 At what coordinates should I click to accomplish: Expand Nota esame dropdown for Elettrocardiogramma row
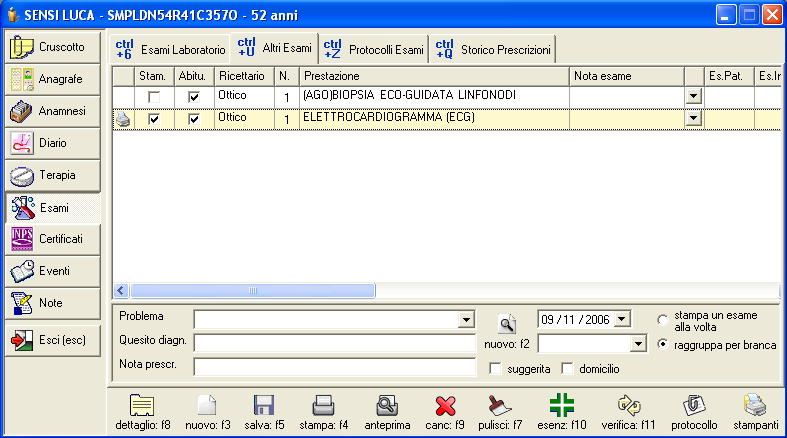click(692, 118)
